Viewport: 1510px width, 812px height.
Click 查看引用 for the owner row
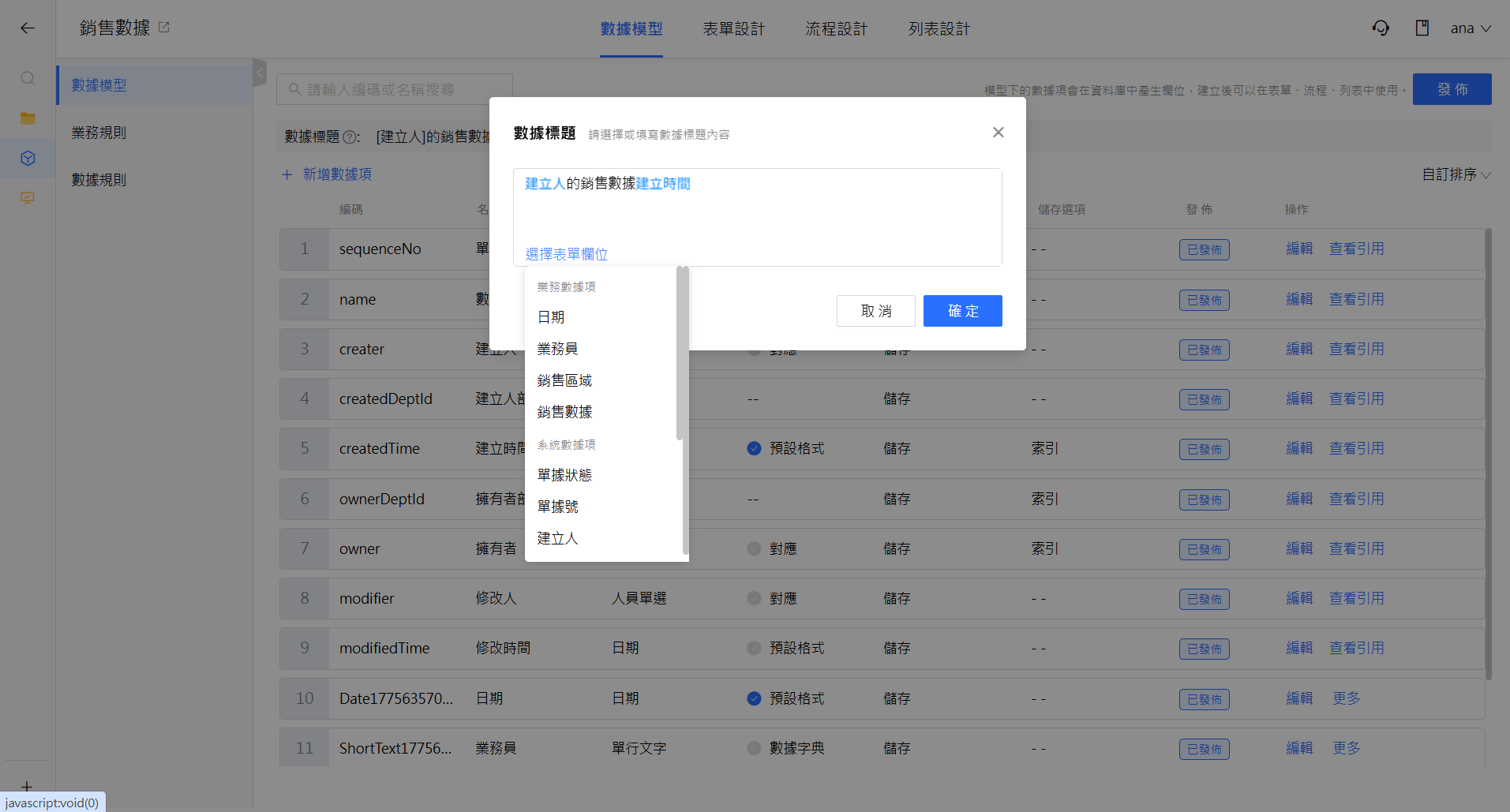(1357, 548)
